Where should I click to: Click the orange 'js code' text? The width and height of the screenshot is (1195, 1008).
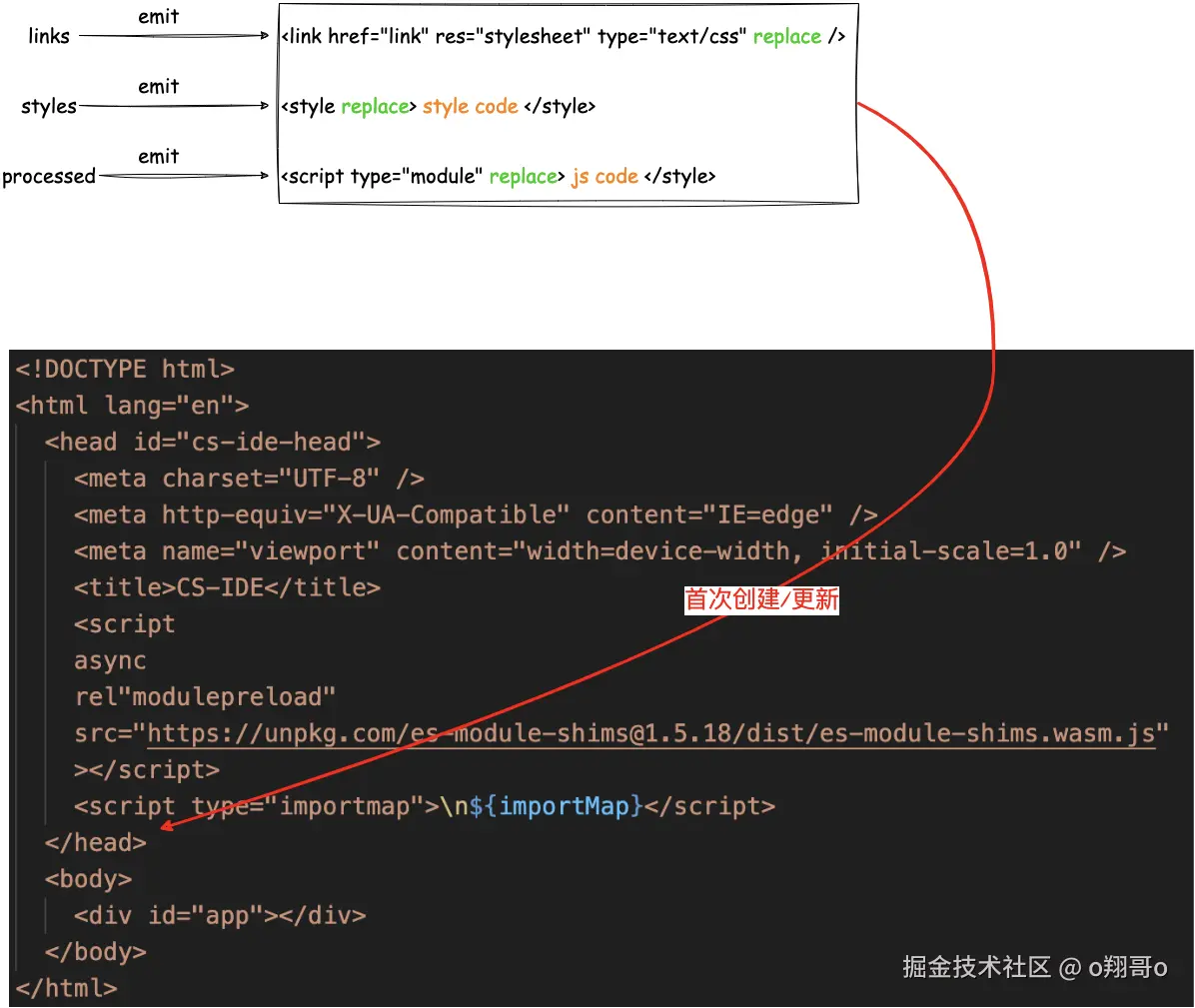coord(605,177)
